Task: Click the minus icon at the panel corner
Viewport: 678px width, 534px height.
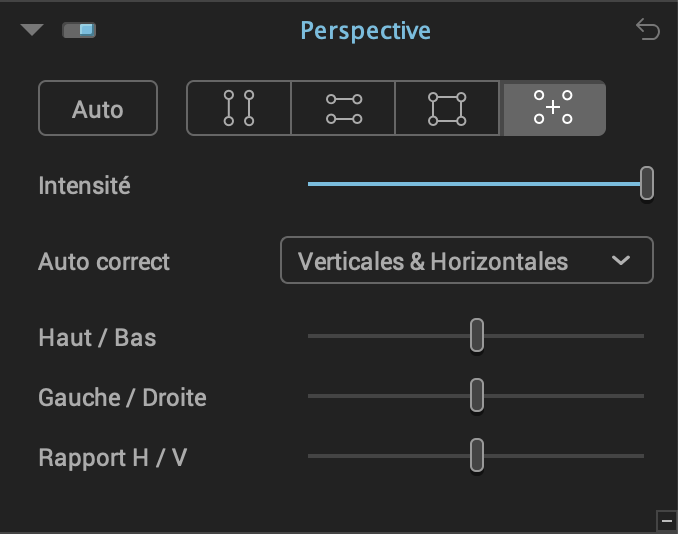Action: pyautogui.click(x=666, y=521)
